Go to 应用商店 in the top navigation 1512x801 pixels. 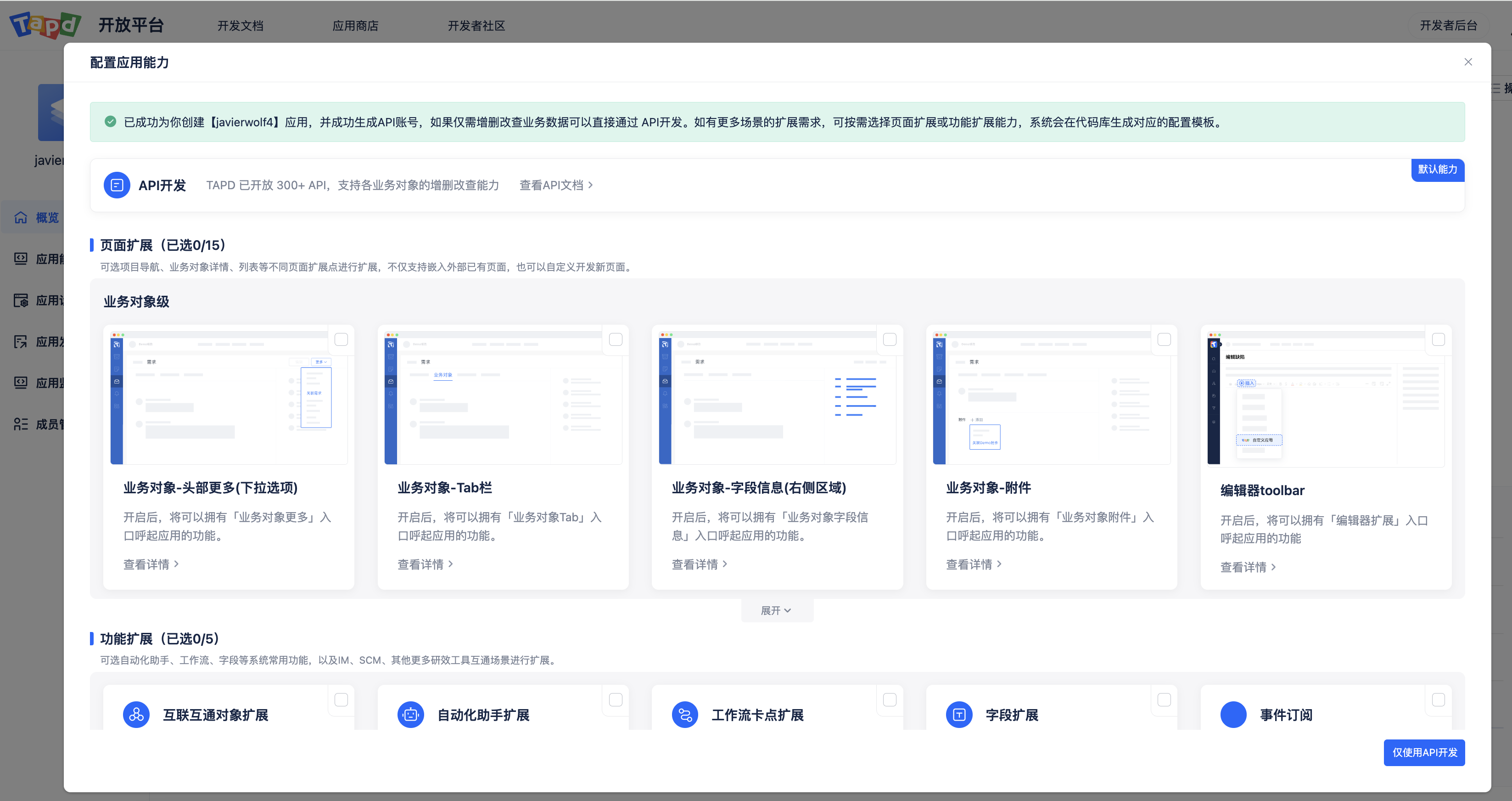tap(355, 25)
